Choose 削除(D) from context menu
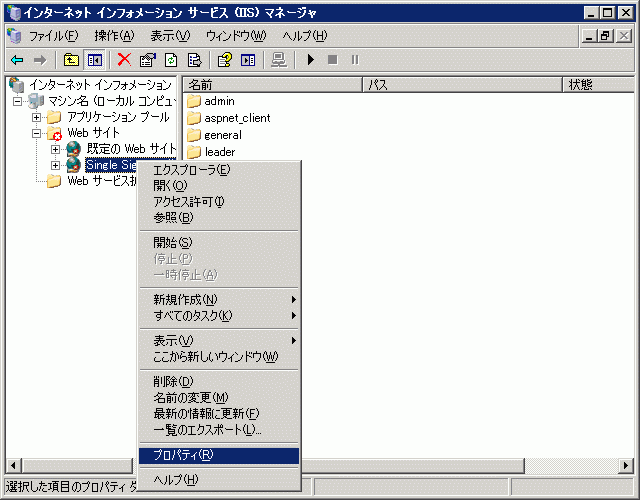This screenshot has height=500, width=640. (219, 382)
